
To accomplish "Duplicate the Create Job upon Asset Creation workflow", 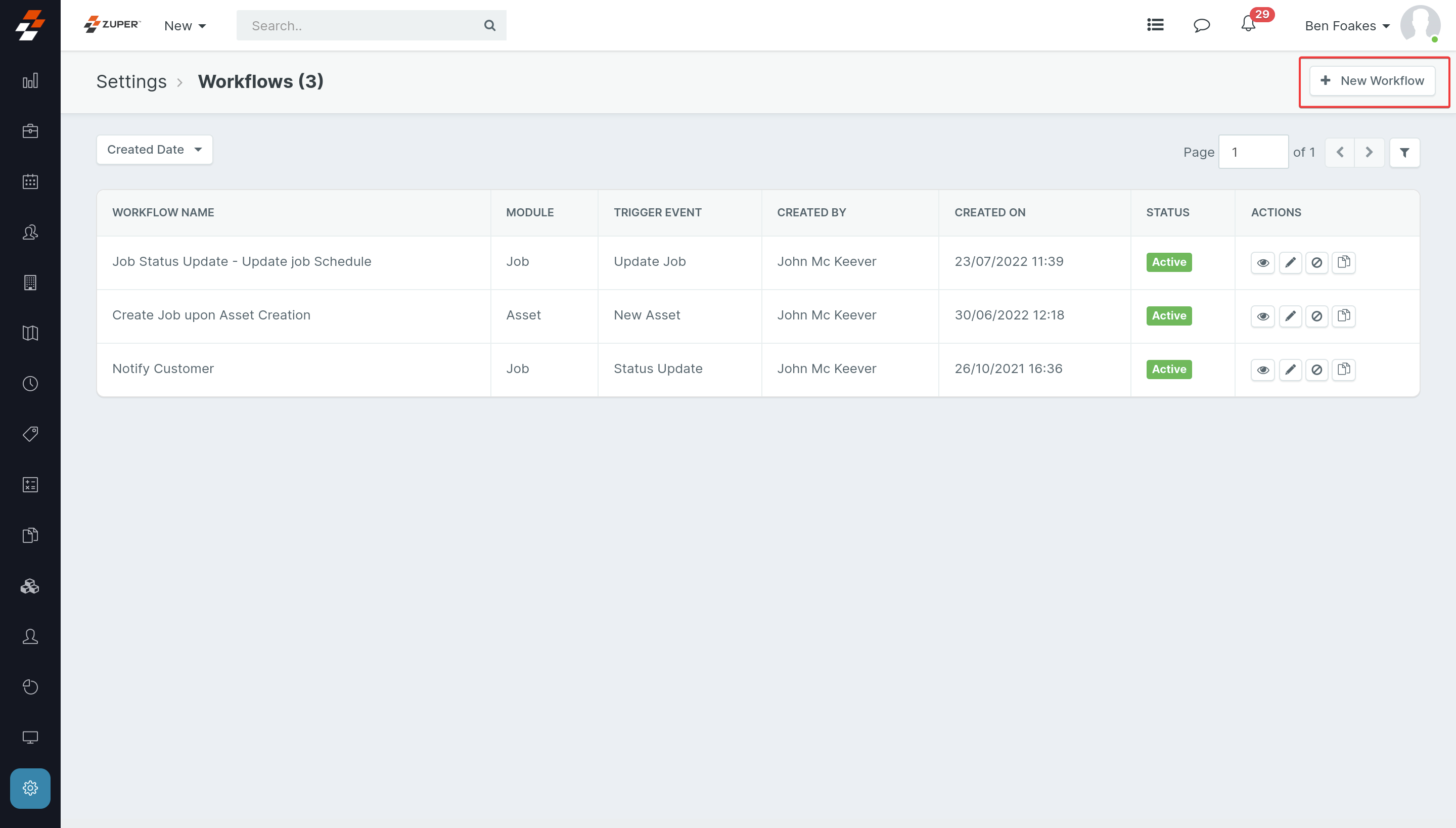I will tap(1343, 316).
